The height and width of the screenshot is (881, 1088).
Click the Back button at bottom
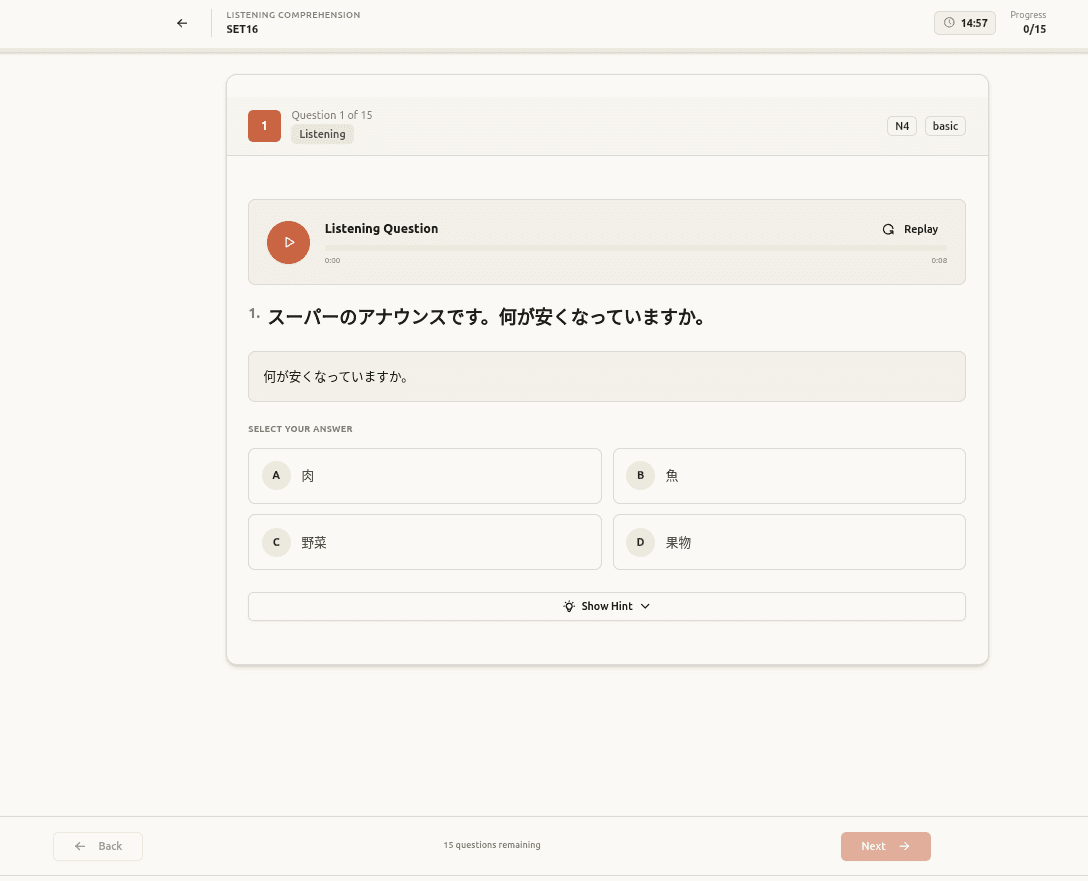(98, 846)
